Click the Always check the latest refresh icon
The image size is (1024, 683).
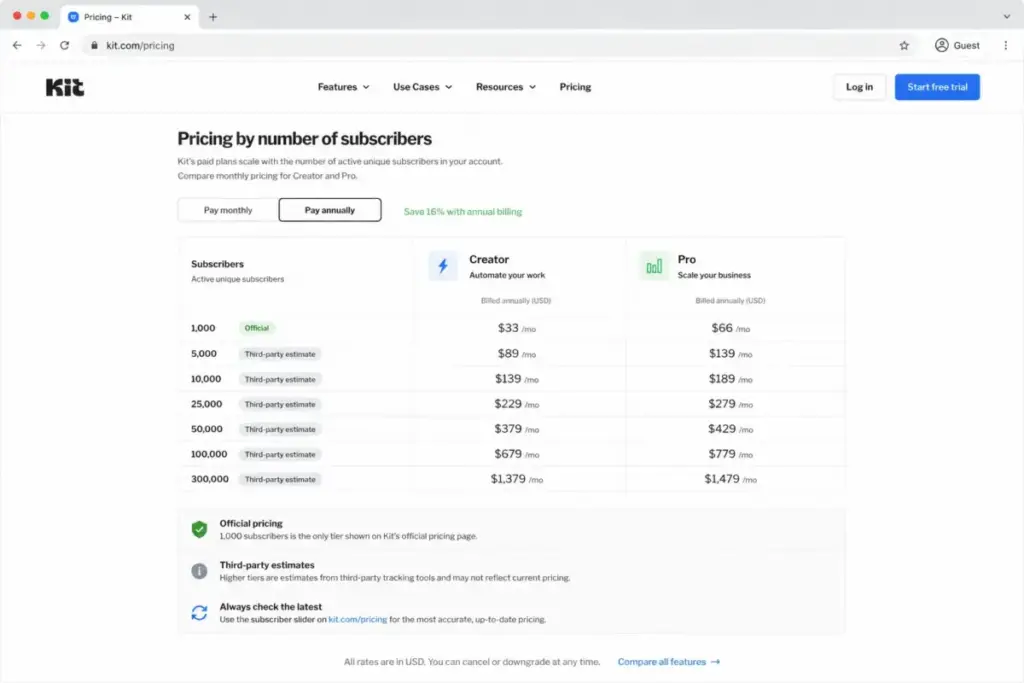(199, 612)
